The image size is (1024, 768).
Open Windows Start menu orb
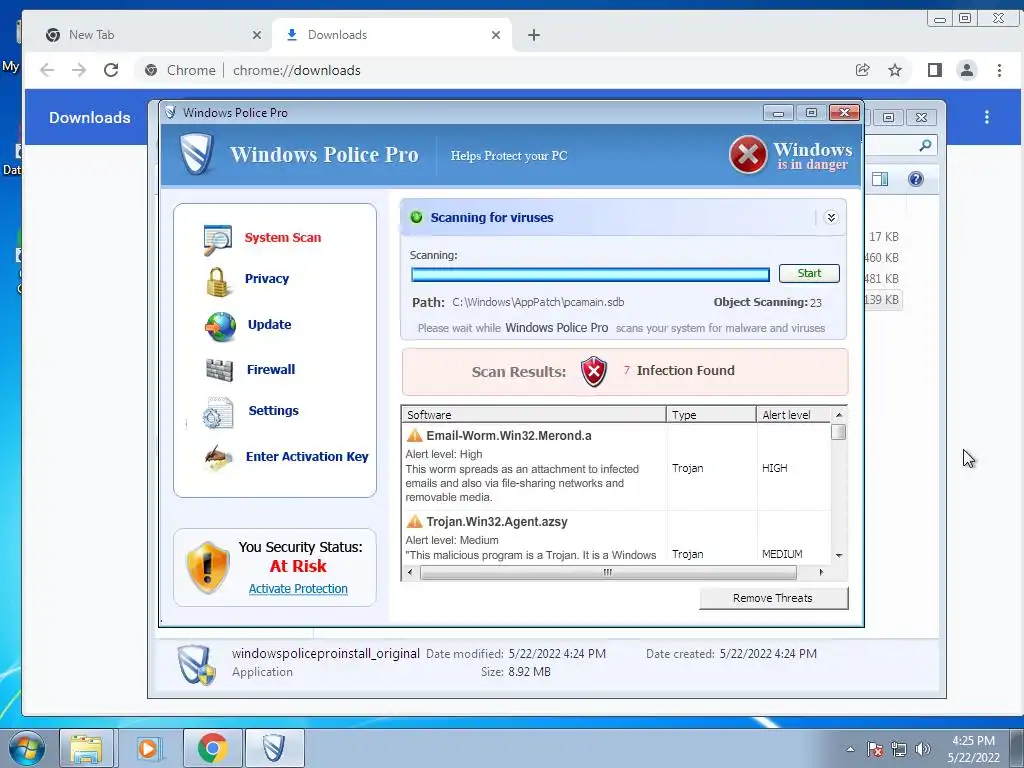click(27, 748)
